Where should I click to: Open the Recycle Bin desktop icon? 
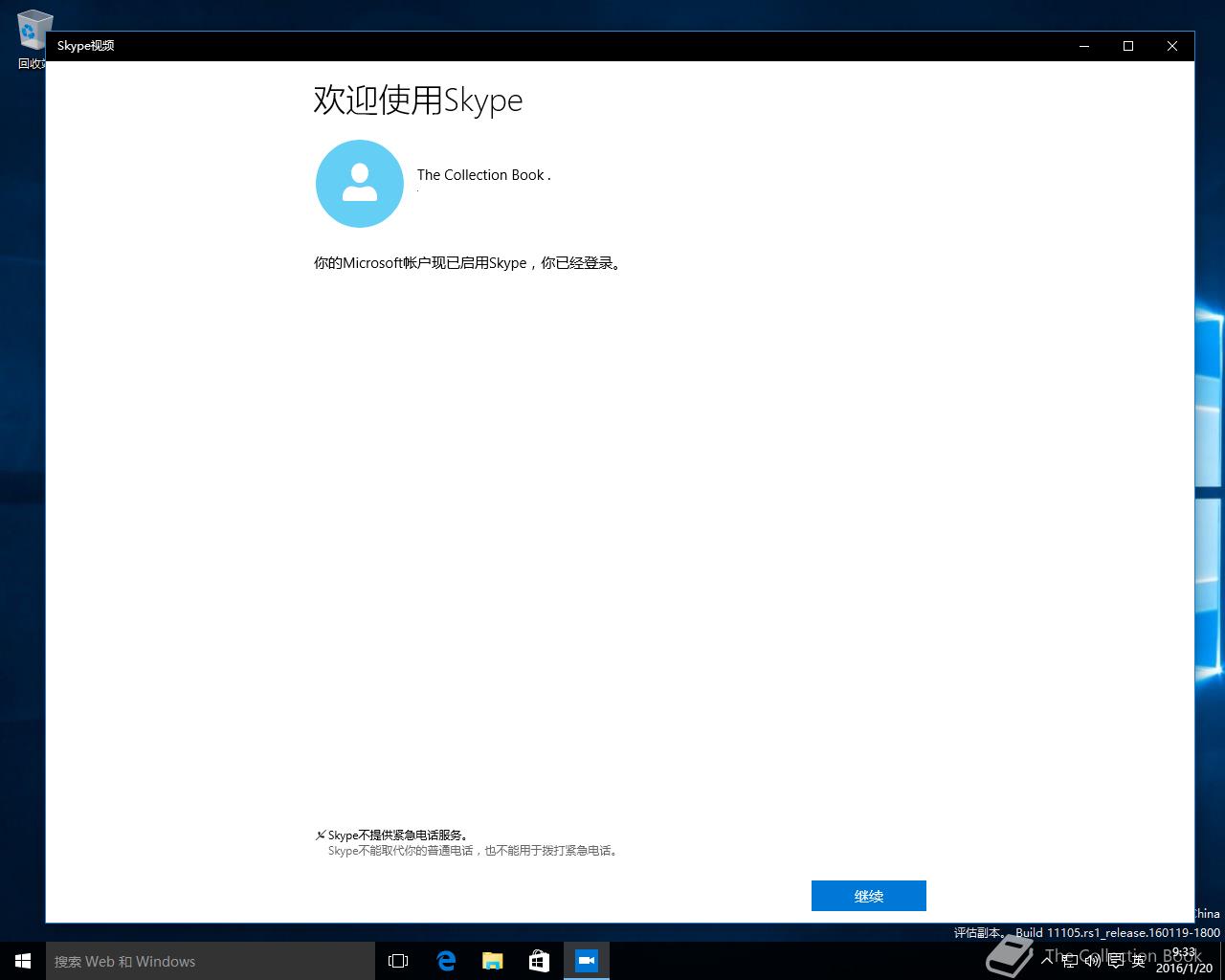coord(31,39)
